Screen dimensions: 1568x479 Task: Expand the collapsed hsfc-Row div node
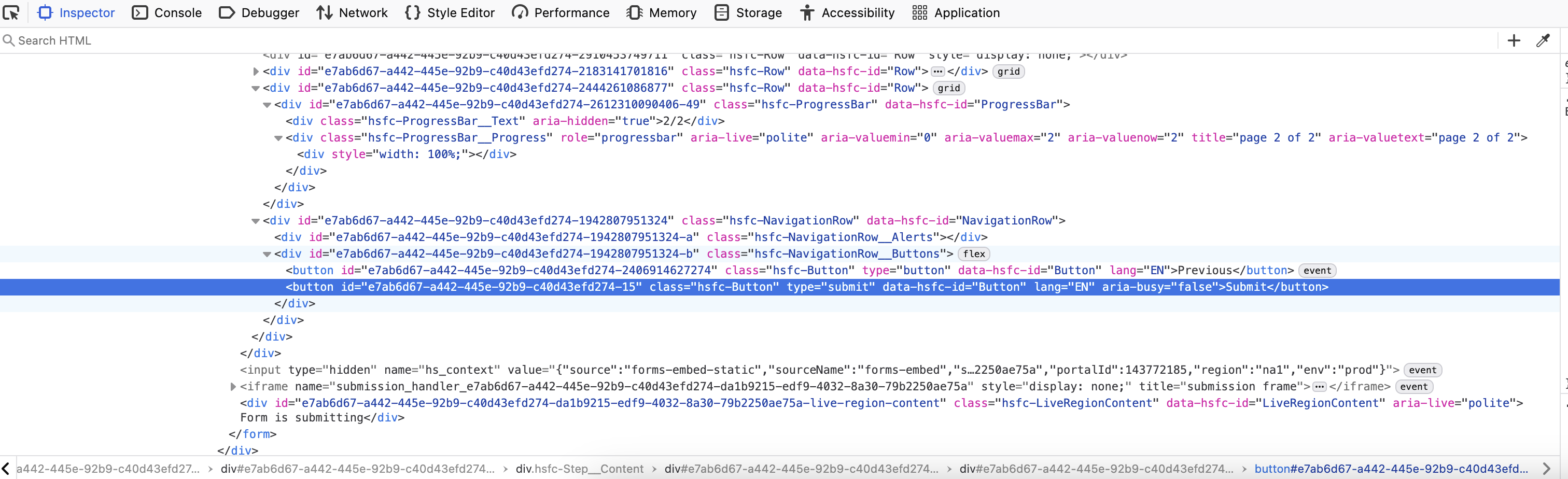[x=256, y=72]
